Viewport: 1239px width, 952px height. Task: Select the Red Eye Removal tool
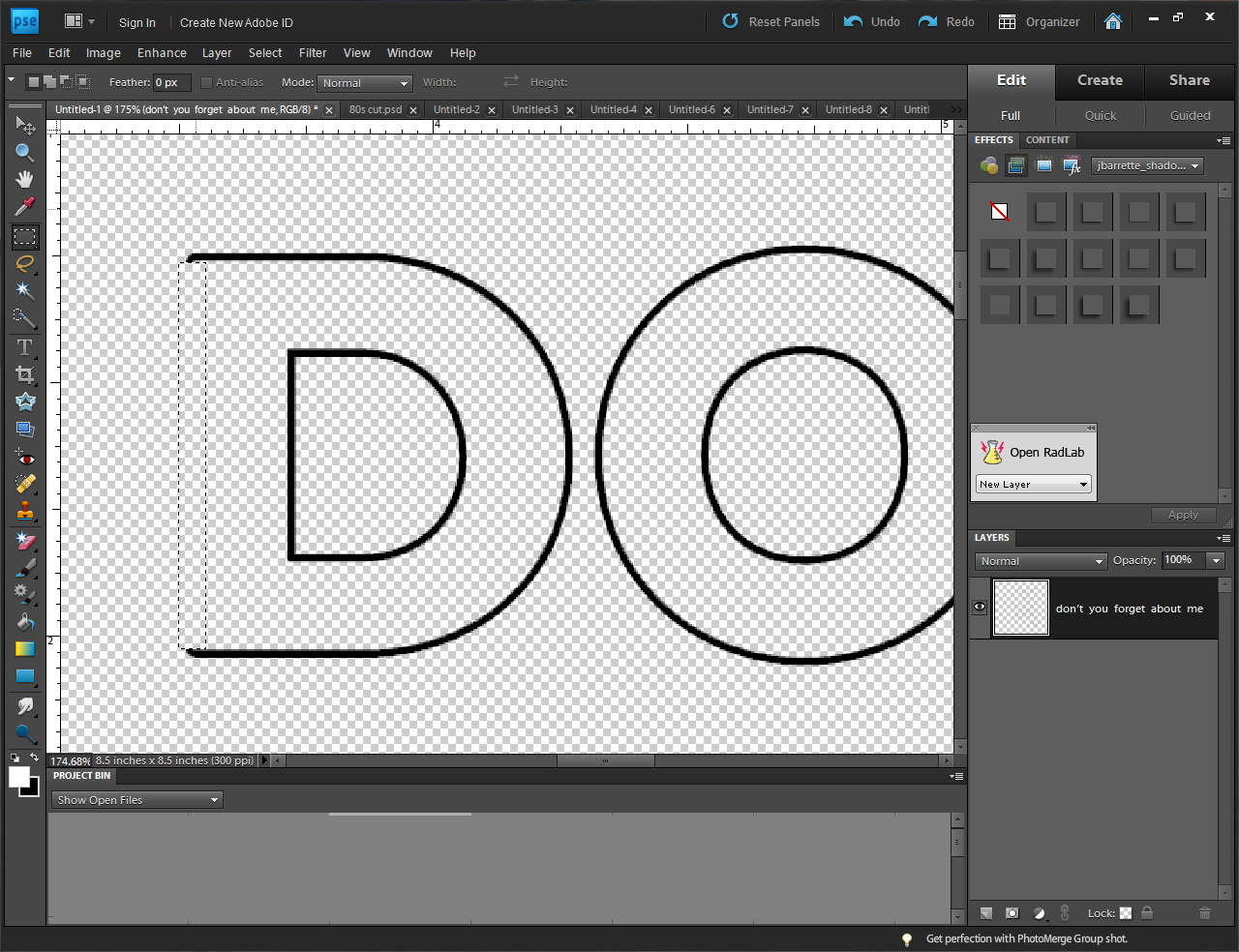pos(25,458)
